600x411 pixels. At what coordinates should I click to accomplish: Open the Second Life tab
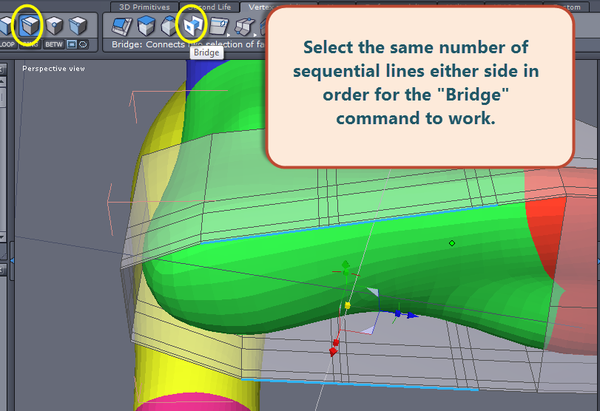pyautogui.click(x=209, y=7)
